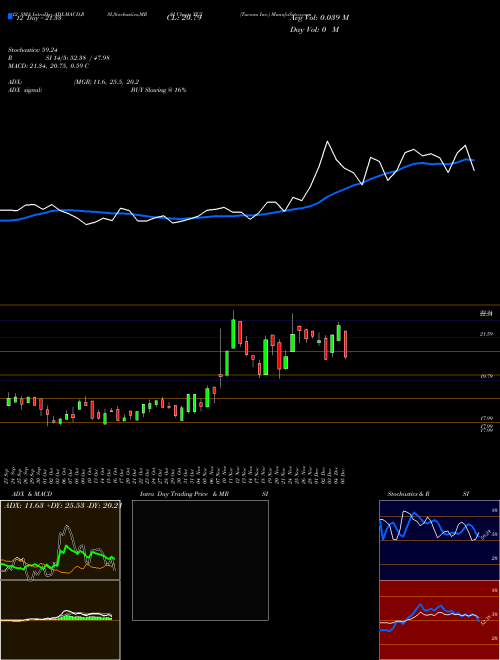
Task: Click the 'CL: 20.79' close value
Action: click(x=184, y=18)
